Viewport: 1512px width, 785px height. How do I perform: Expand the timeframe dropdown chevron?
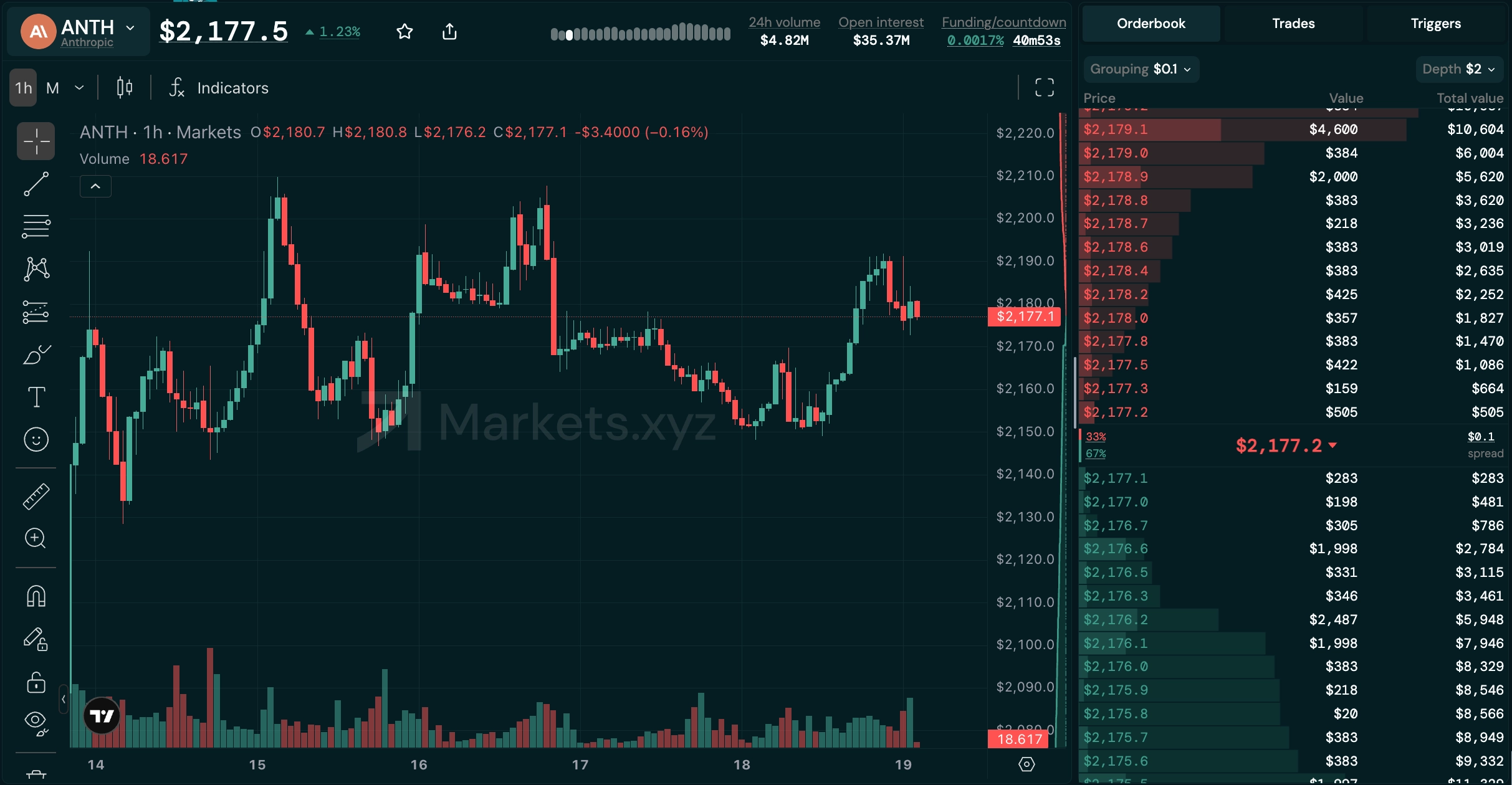tap(79, 88)
